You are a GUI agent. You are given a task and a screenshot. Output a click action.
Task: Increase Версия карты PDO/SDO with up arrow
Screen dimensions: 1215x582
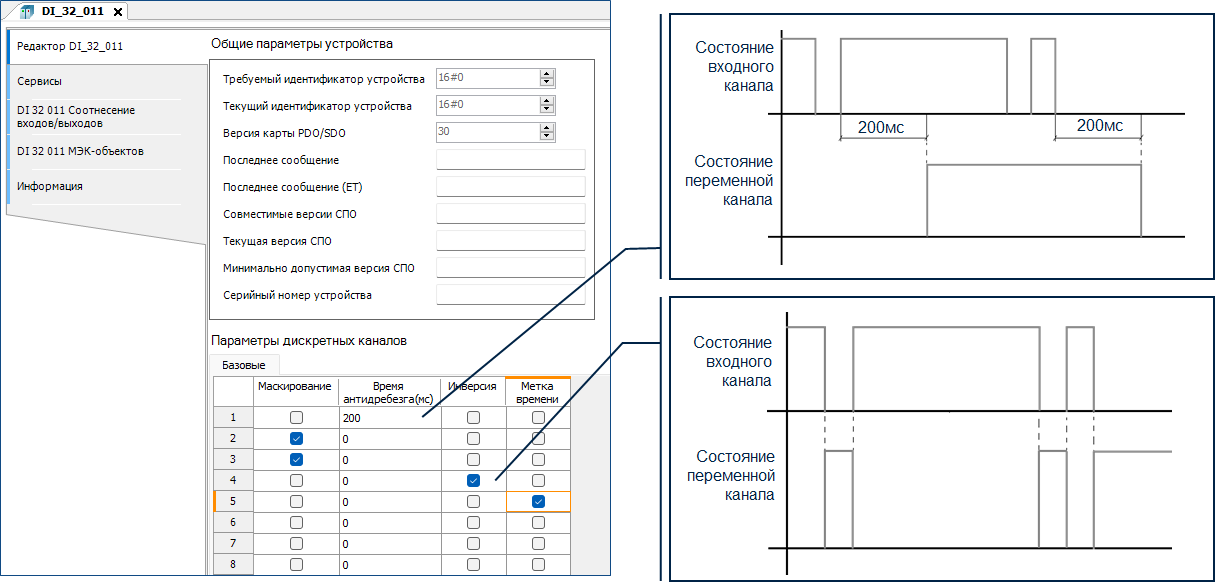point(546,127)
